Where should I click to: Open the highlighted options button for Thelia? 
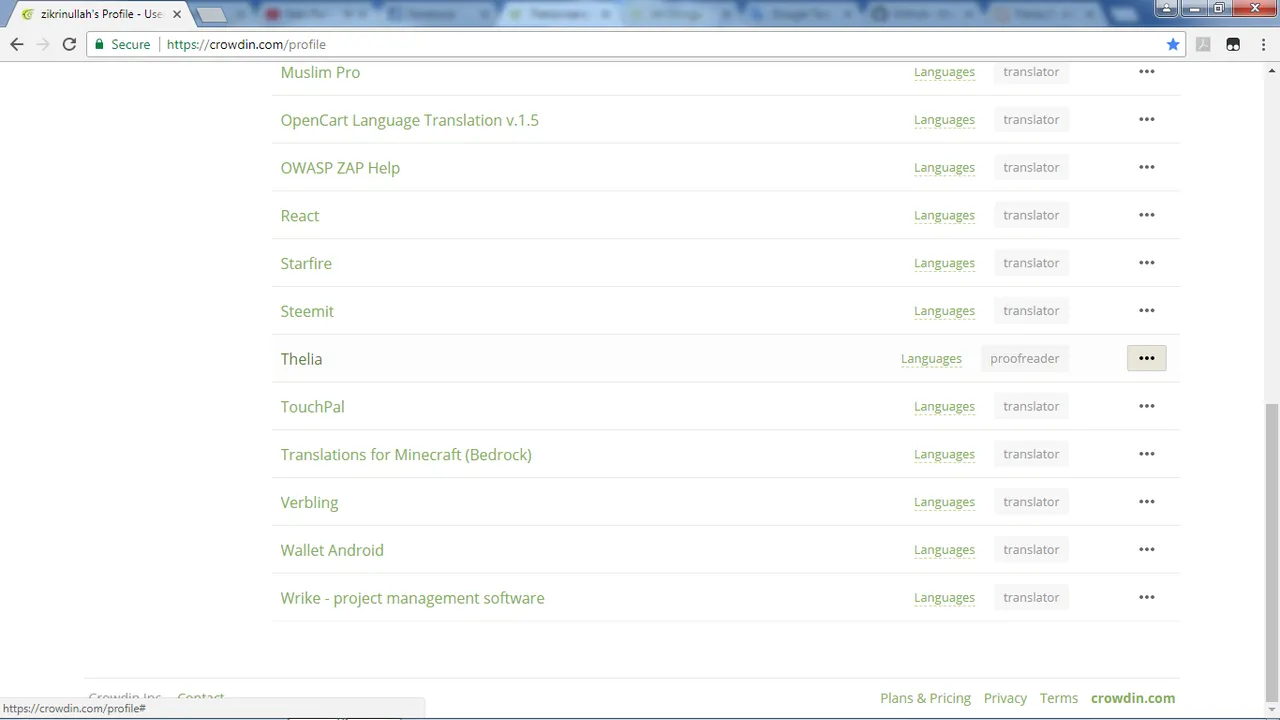(x=1146, y=358)
